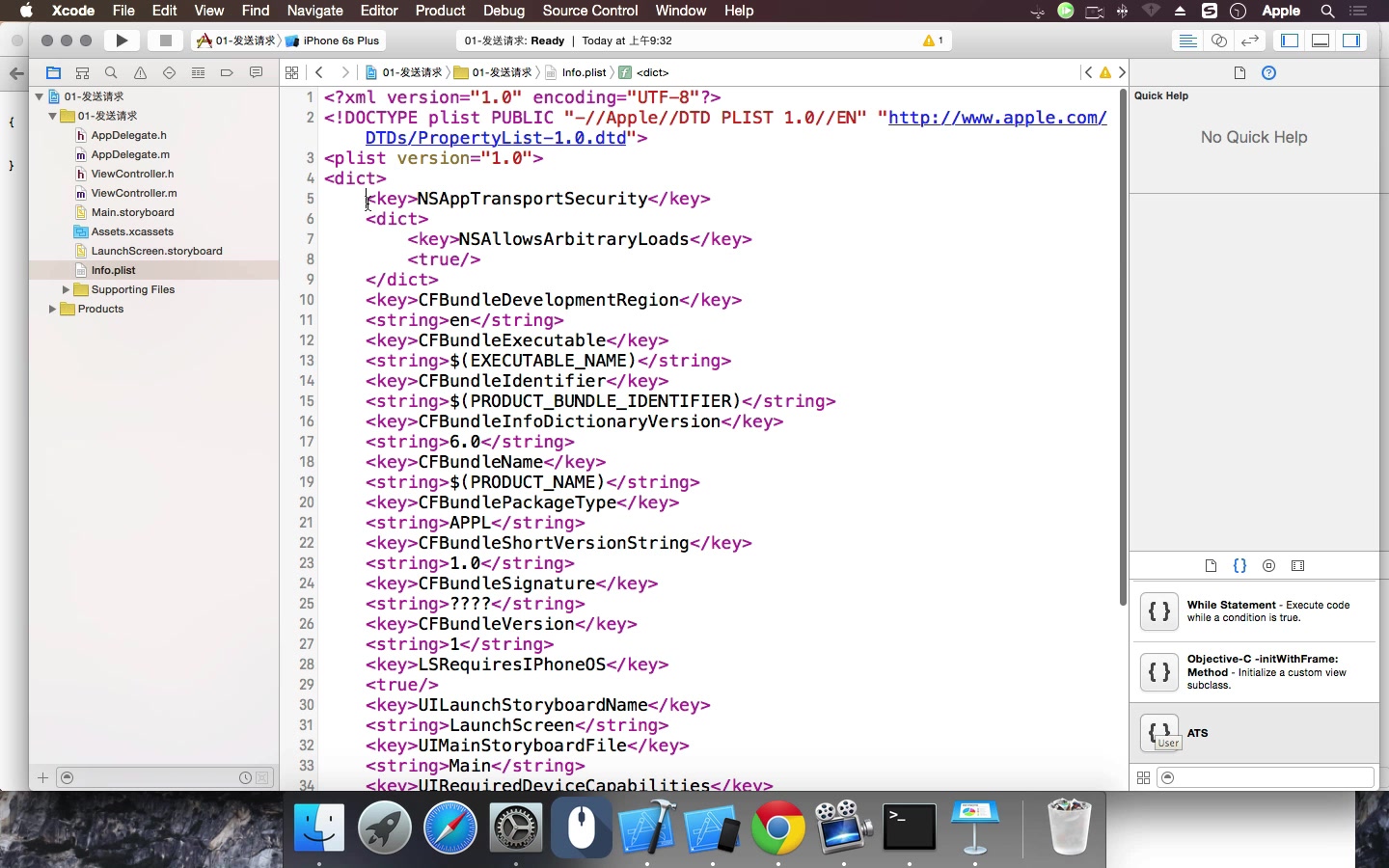
Task: Select the Code Snippet library
Action: point(1241,566)
